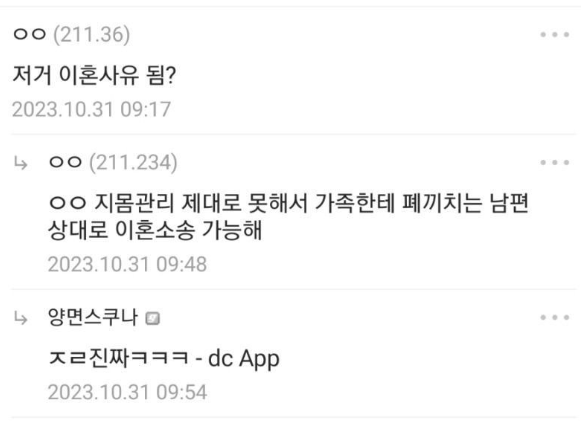Screen dimensions: 581x423
Task: Click the IP label (211.234)
Action: coord(133,162)
